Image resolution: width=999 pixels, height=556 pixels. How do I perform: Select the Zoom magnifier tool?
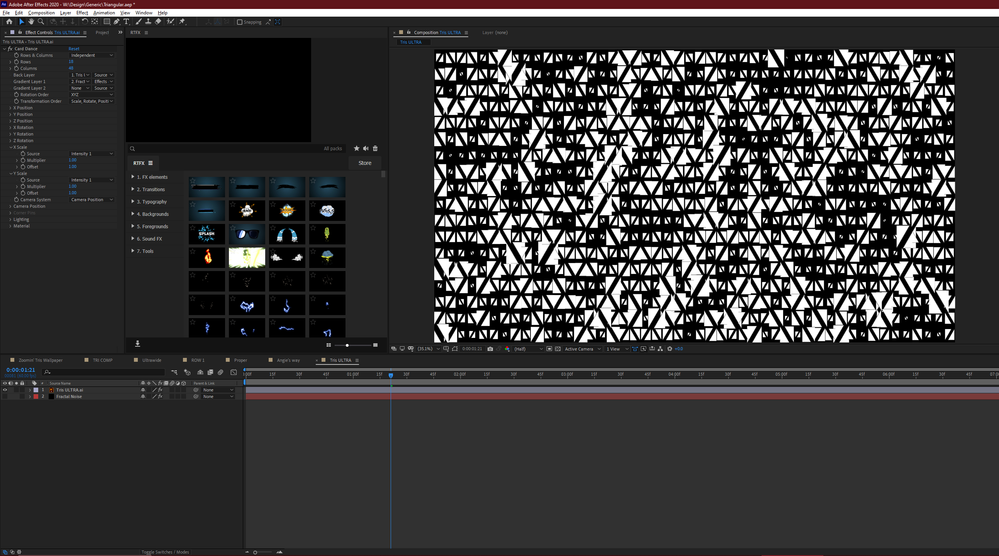pos(41,22)
